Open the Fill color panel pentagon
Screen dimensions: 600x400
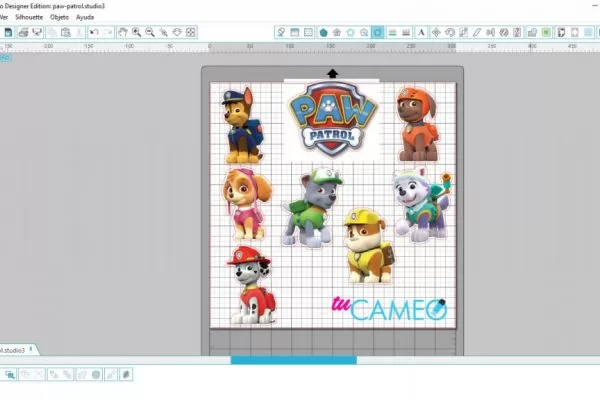pyautogui.click(x=323, y=33)
